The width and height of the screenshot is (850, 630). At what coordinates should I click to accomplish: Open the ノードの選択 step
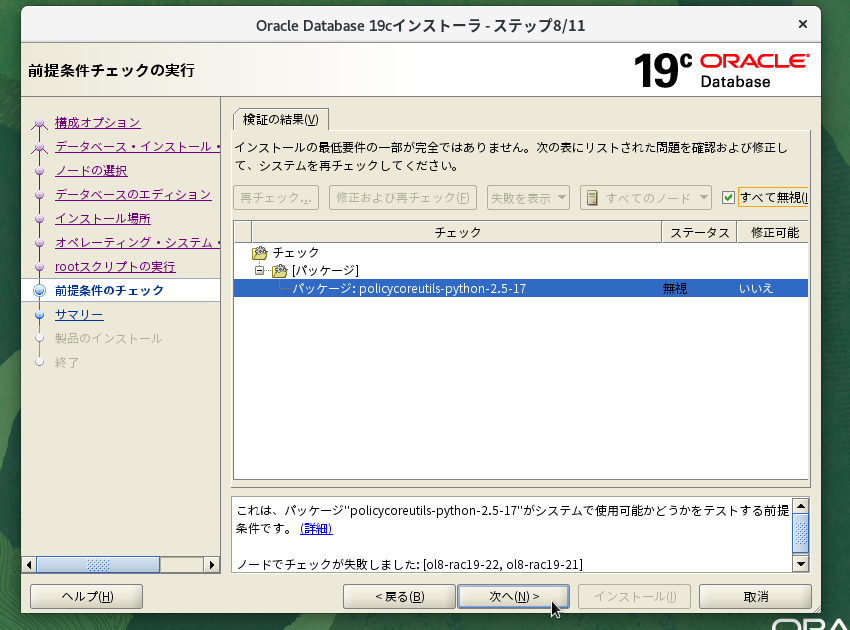pyautogui.click(x=91, y=171)
